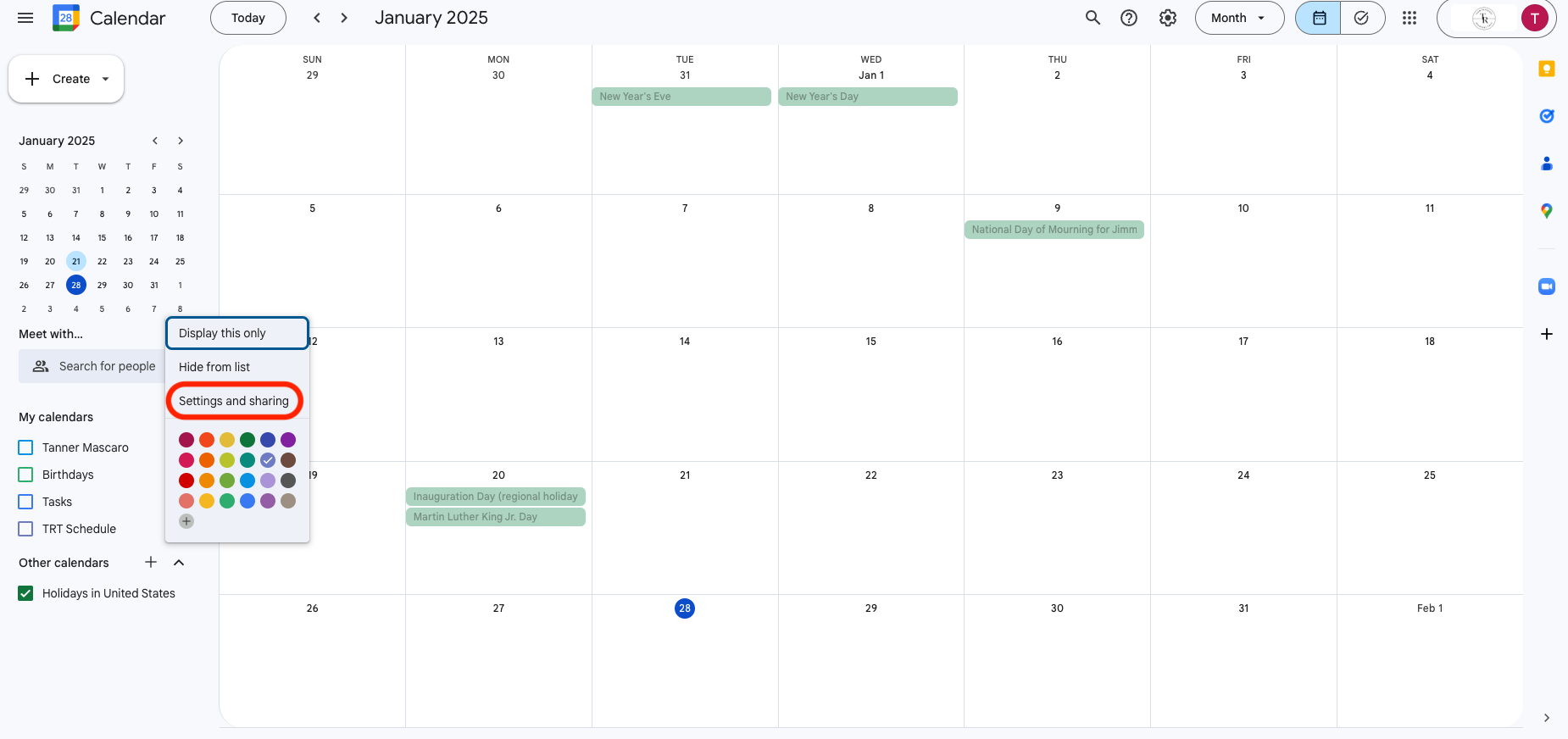Hide side panel arrow at bottom right
Viewport: 1568px width, 739px height.
pyautogui.click(x=1547, y=718)
